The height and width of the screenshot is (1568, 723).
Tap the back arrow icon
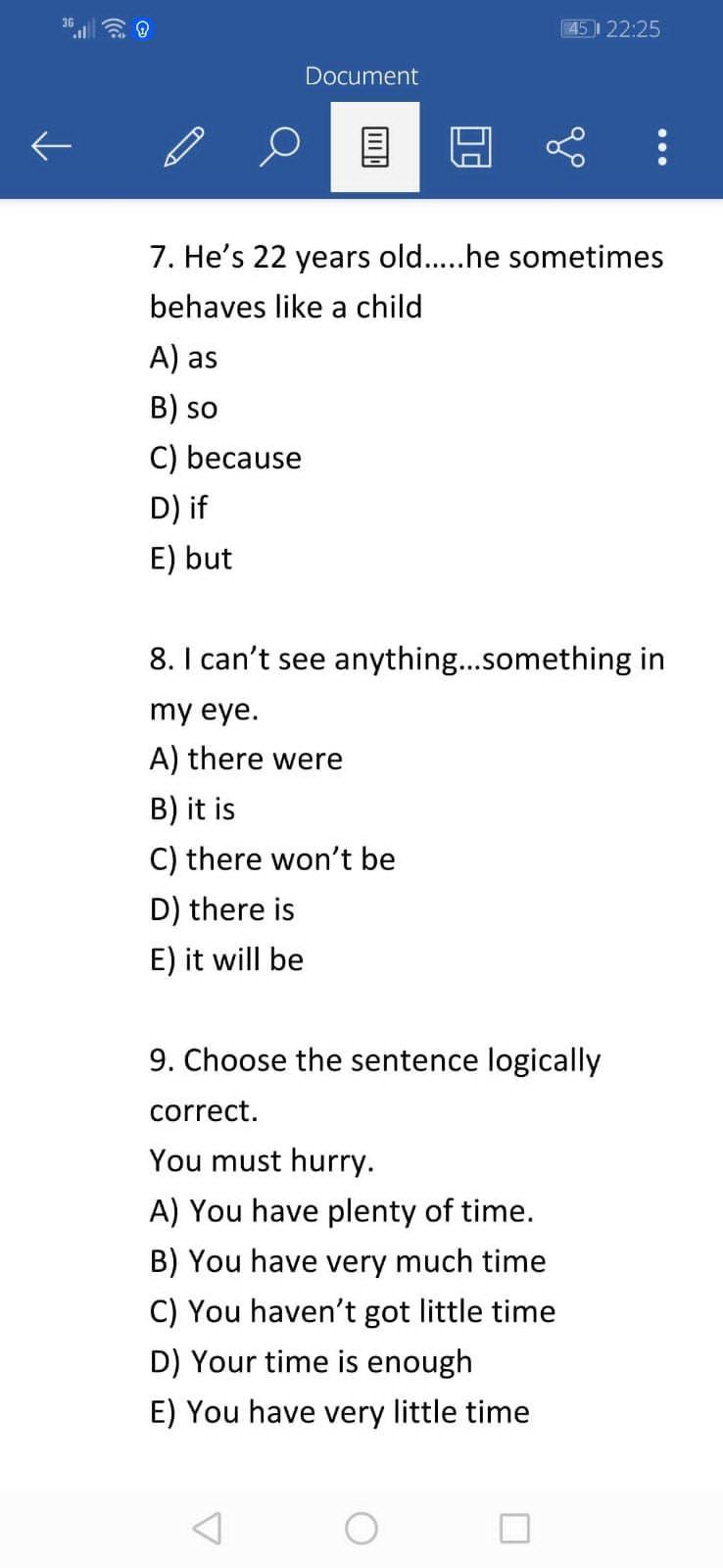click(x=51, y=147)
